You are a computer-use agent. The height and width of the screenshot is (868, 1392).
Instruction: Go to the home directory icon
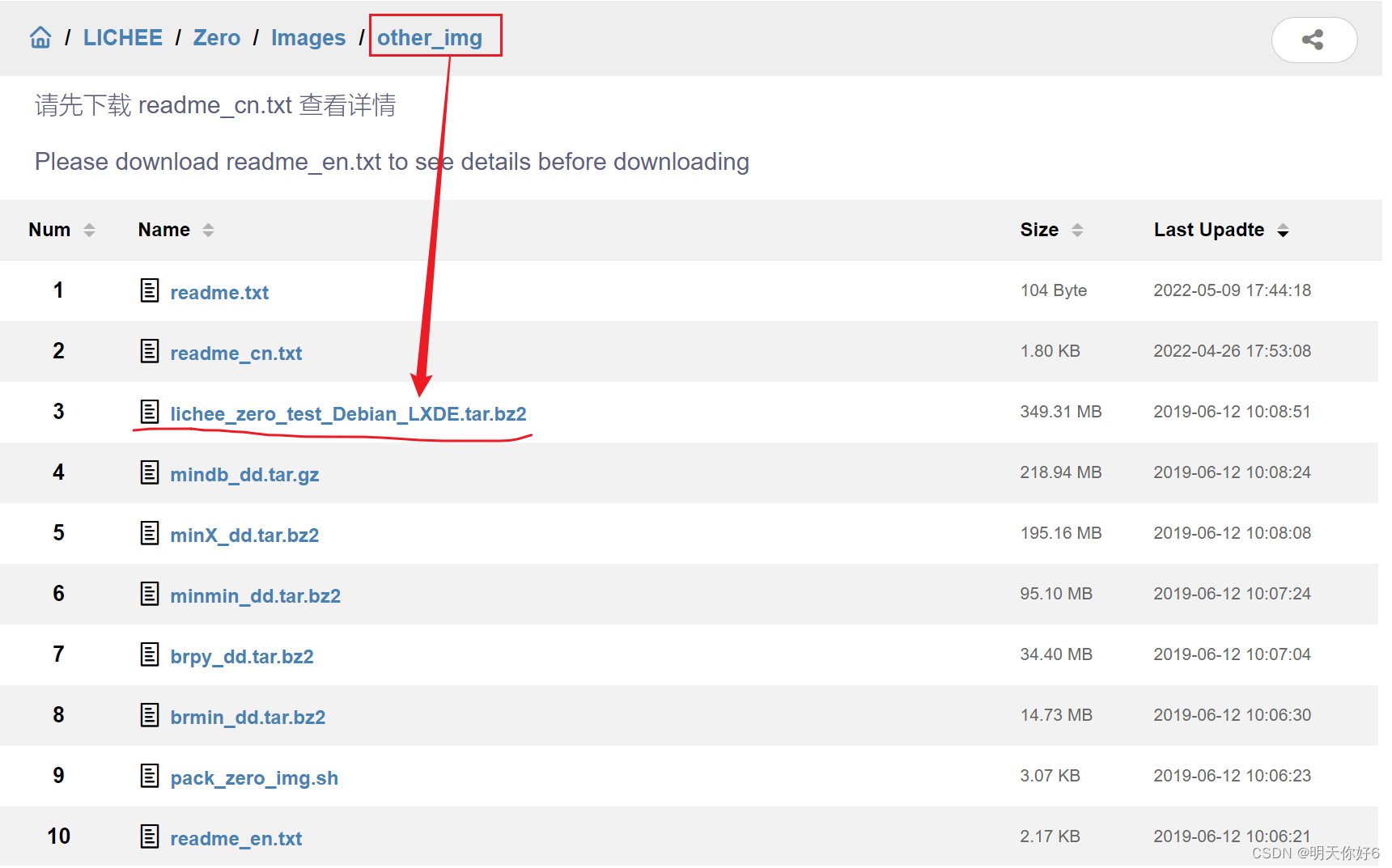click(40, 37)
